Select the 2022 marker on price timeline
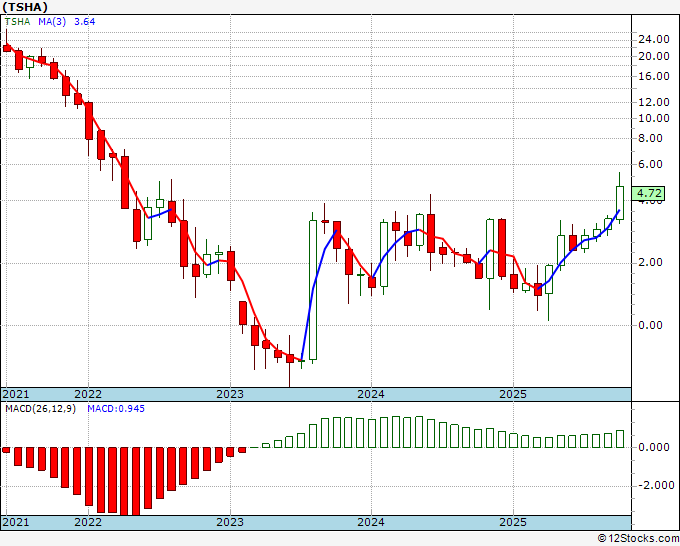 (x=88, y=394)
